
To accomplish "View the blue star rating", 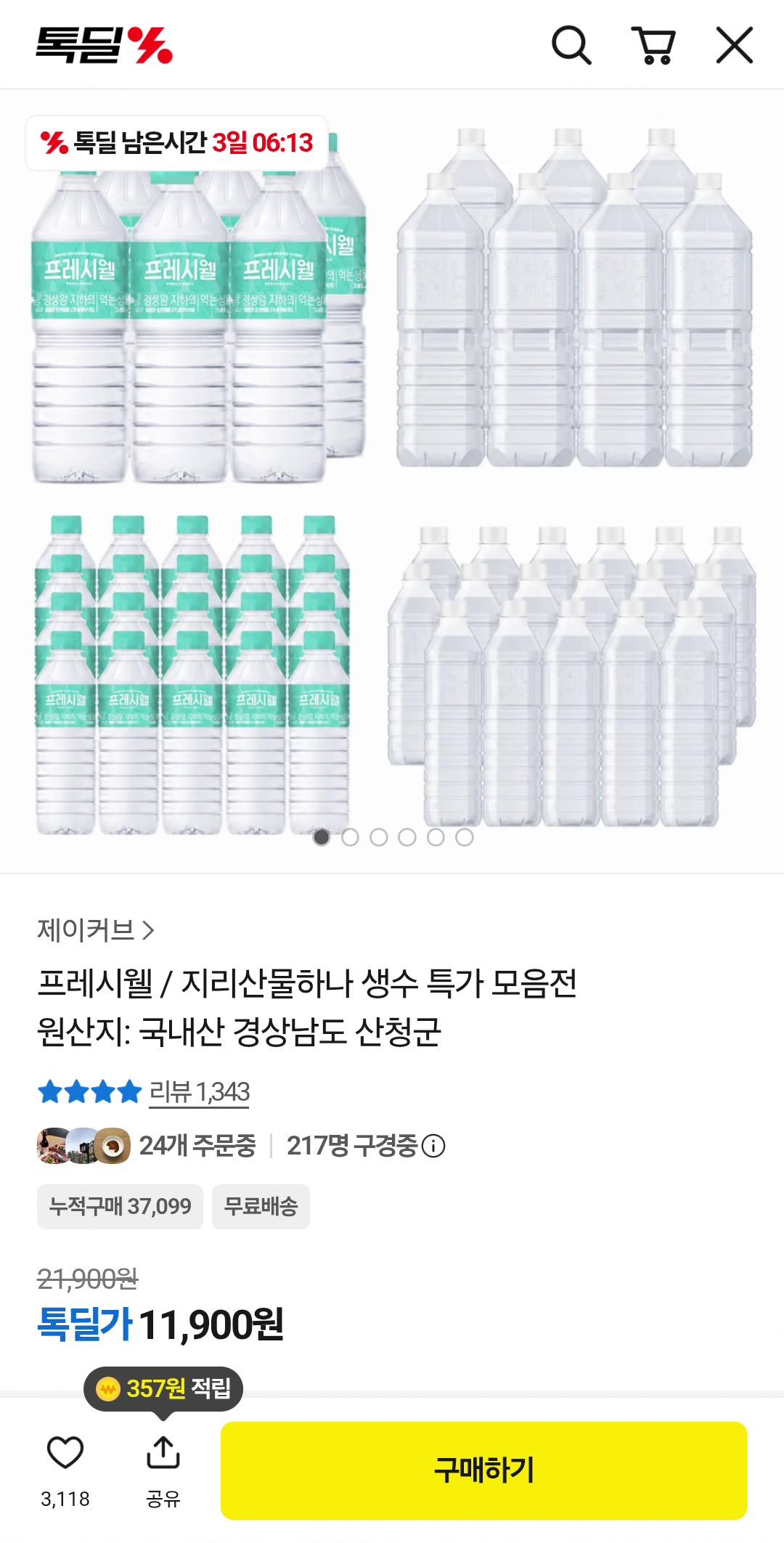I will tap(89, 1091).
